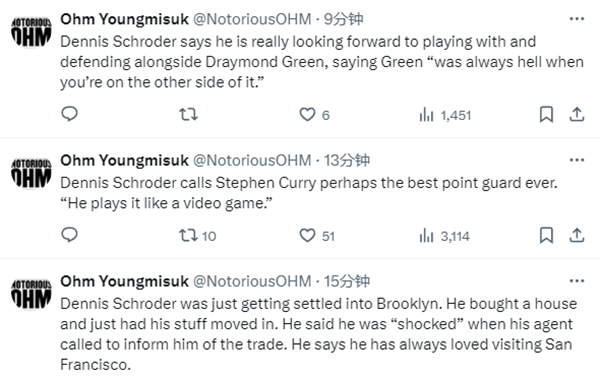Open Ohm Youngmisuk profile from first tweet
600x379 pixels.
pyautogui.click(x=124, y=19)
